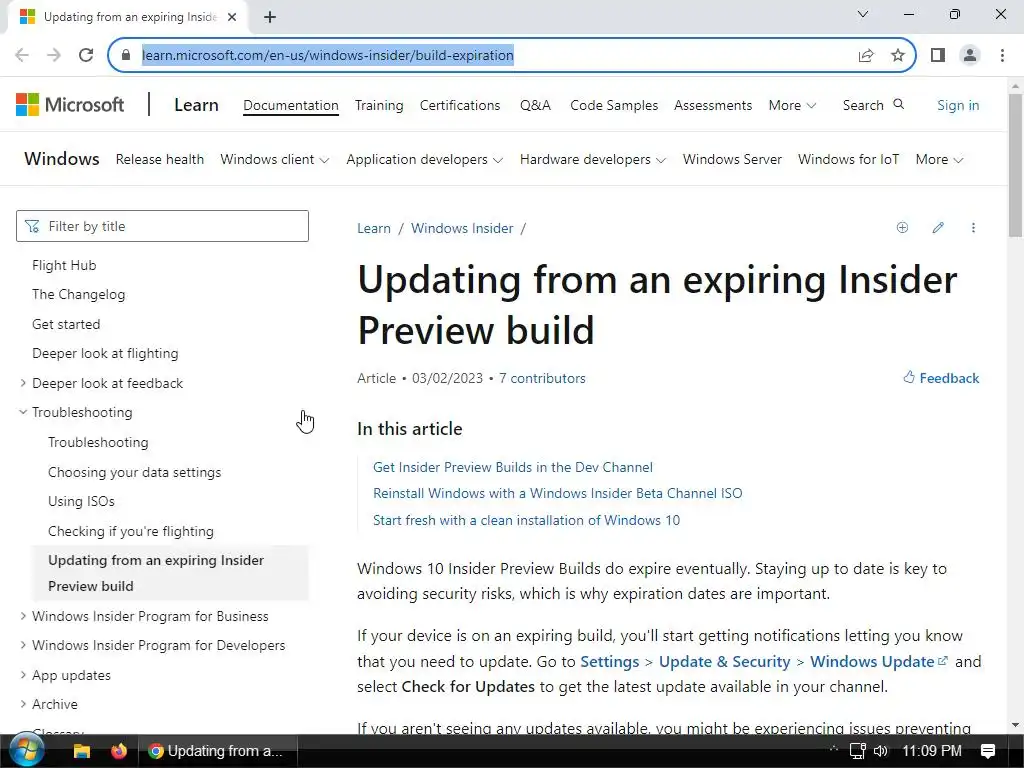Open the Q&A tab
Screen dimensions: 1024x768
(536, 105)
